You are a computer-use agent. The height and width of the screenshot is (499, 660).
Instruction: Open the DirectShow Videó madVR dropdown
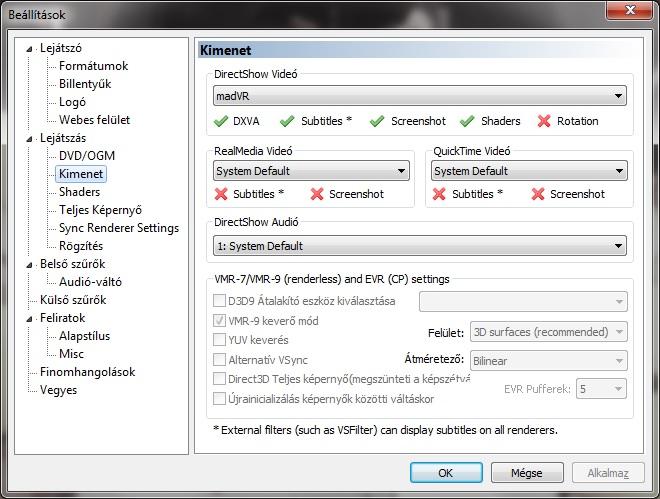[420, 96]
